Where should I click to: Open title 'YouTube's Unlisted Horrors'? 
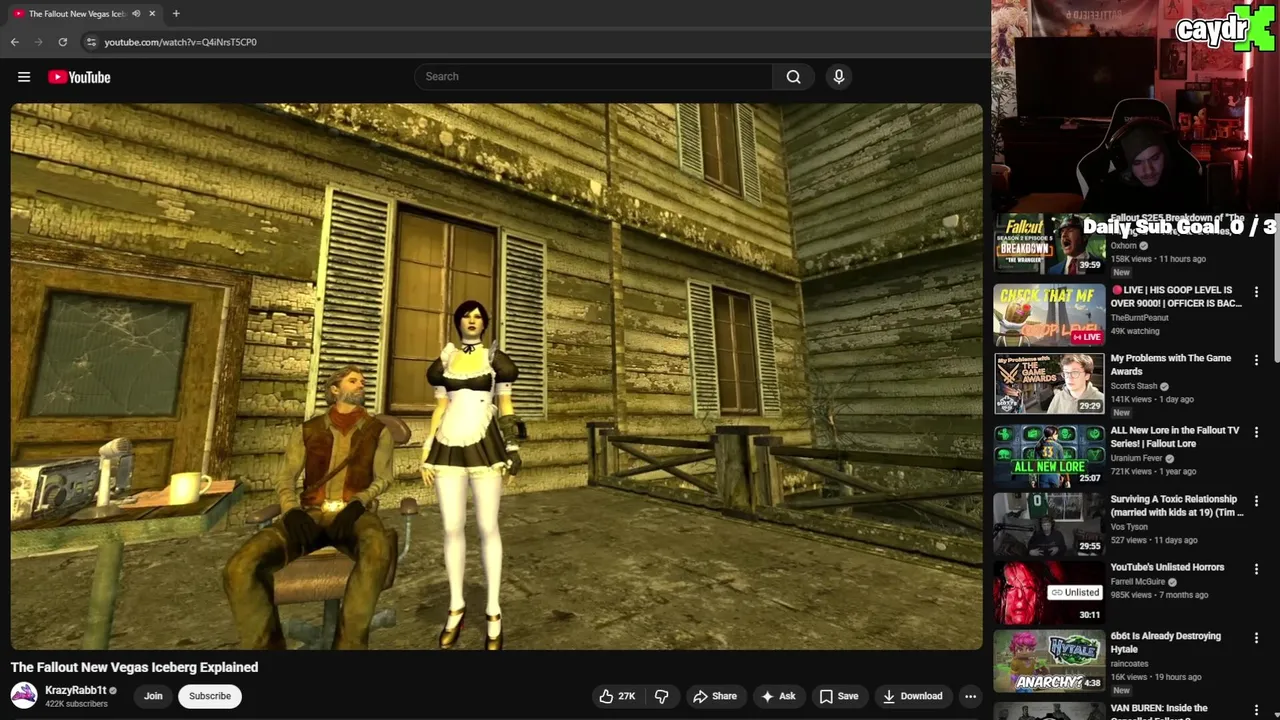click(x=1167, y=567)
